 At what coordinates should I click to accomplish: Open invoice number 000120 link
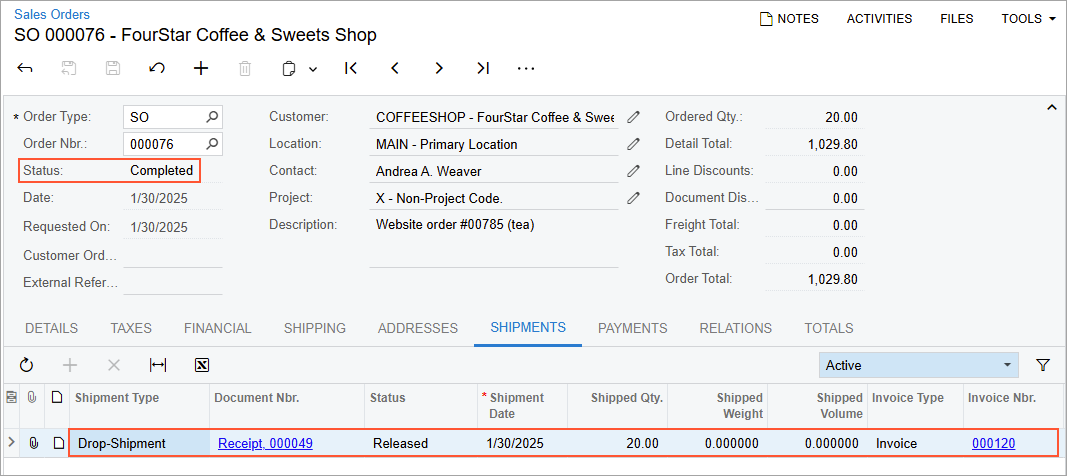[x=993, y=443]
